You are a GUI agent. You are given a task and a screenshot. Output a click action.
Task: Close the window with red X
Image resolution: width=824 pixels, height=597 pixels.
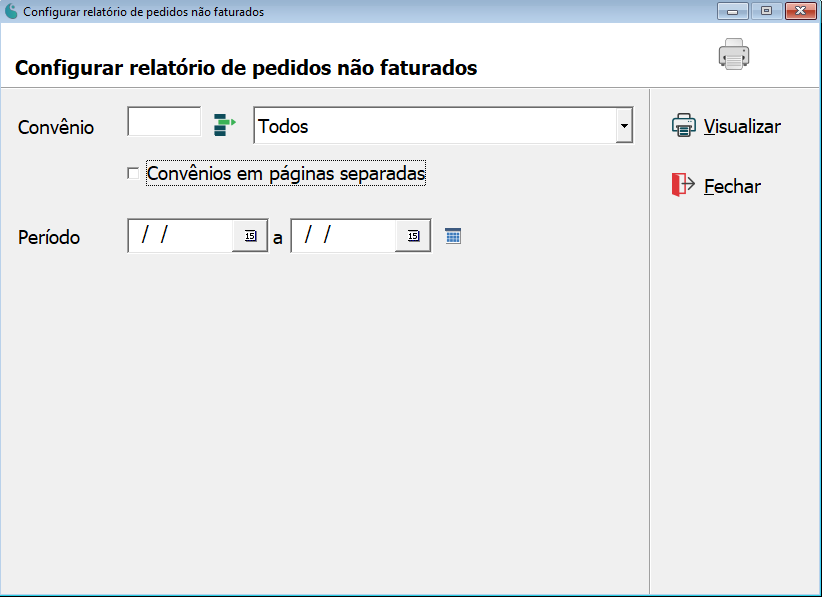(800, 11)
